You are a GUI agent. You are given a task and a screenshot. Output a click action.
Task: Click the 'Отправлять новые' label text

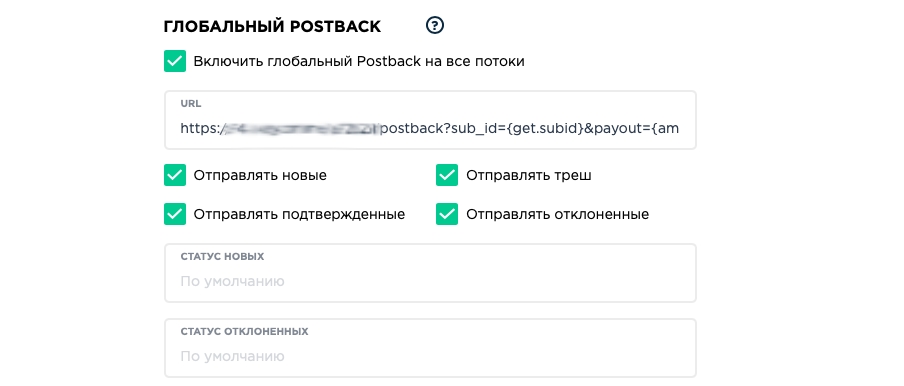pos(260,175)
